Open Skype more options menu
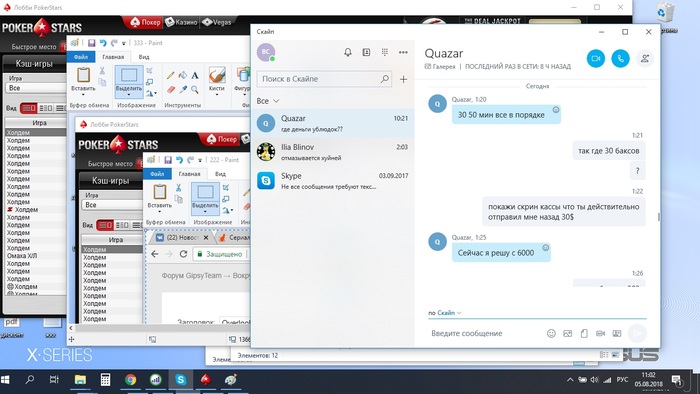The height and width of the screenshot is (394, 700). pyautogui.click(x=403, y=52)
